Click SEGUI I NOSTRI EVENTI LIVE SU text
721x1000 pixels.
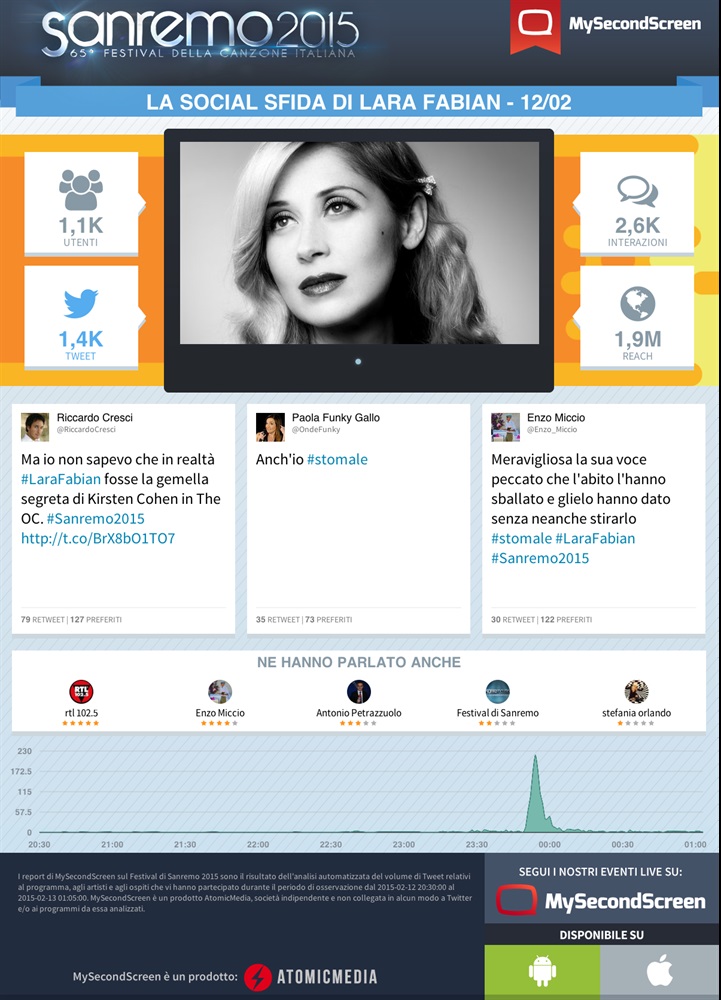(601, 872)
